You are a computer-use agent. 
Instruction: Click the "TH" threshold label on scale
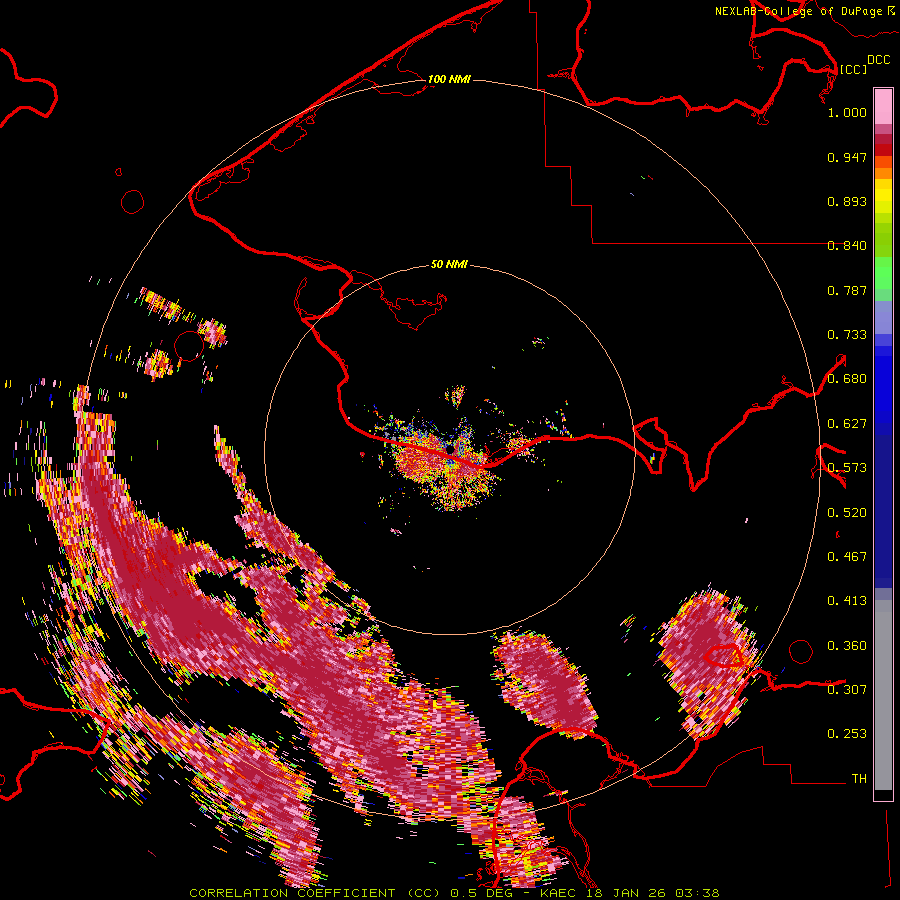859,779
